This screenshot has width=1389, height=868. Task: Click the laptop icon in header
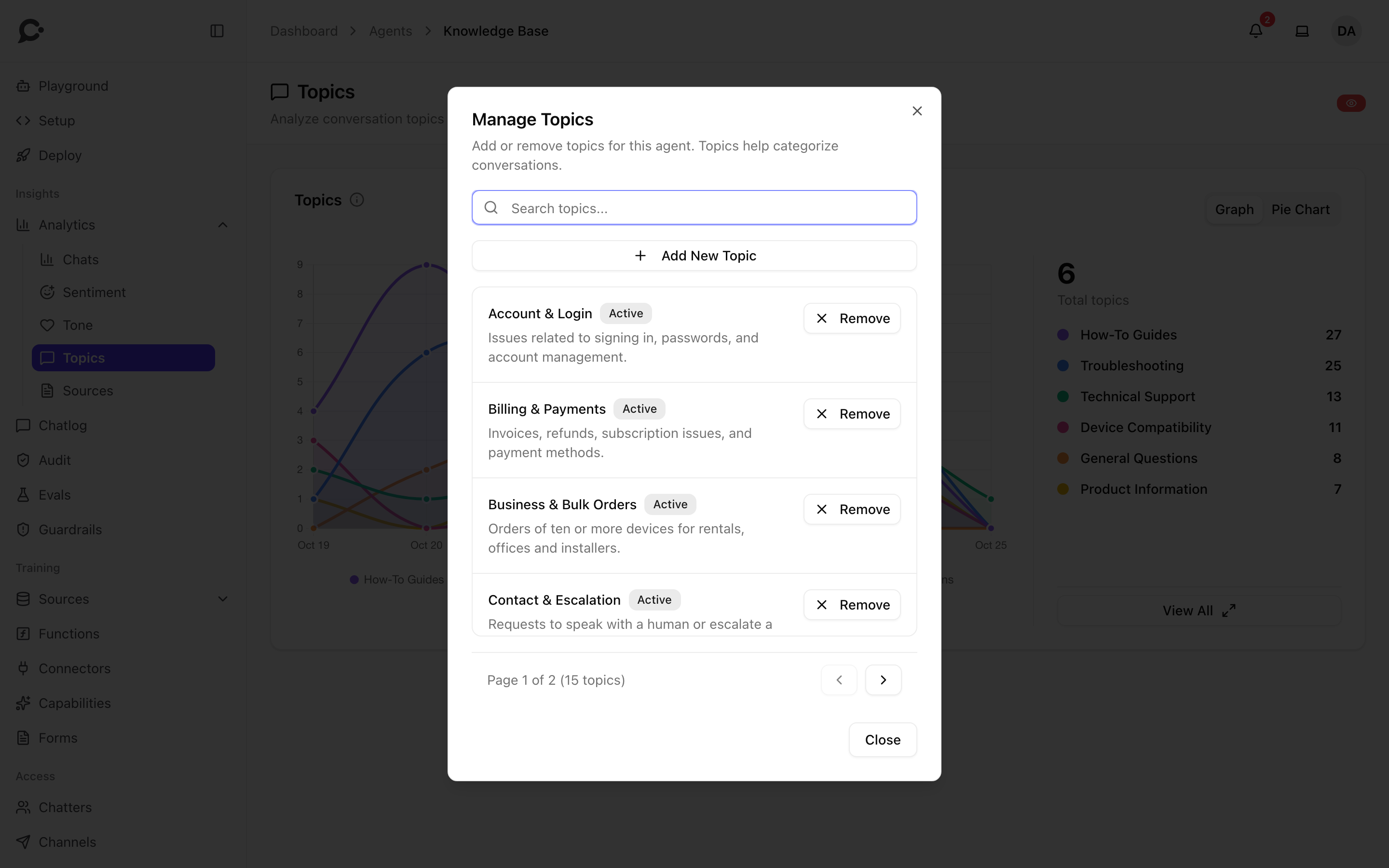click(1302, 31)
